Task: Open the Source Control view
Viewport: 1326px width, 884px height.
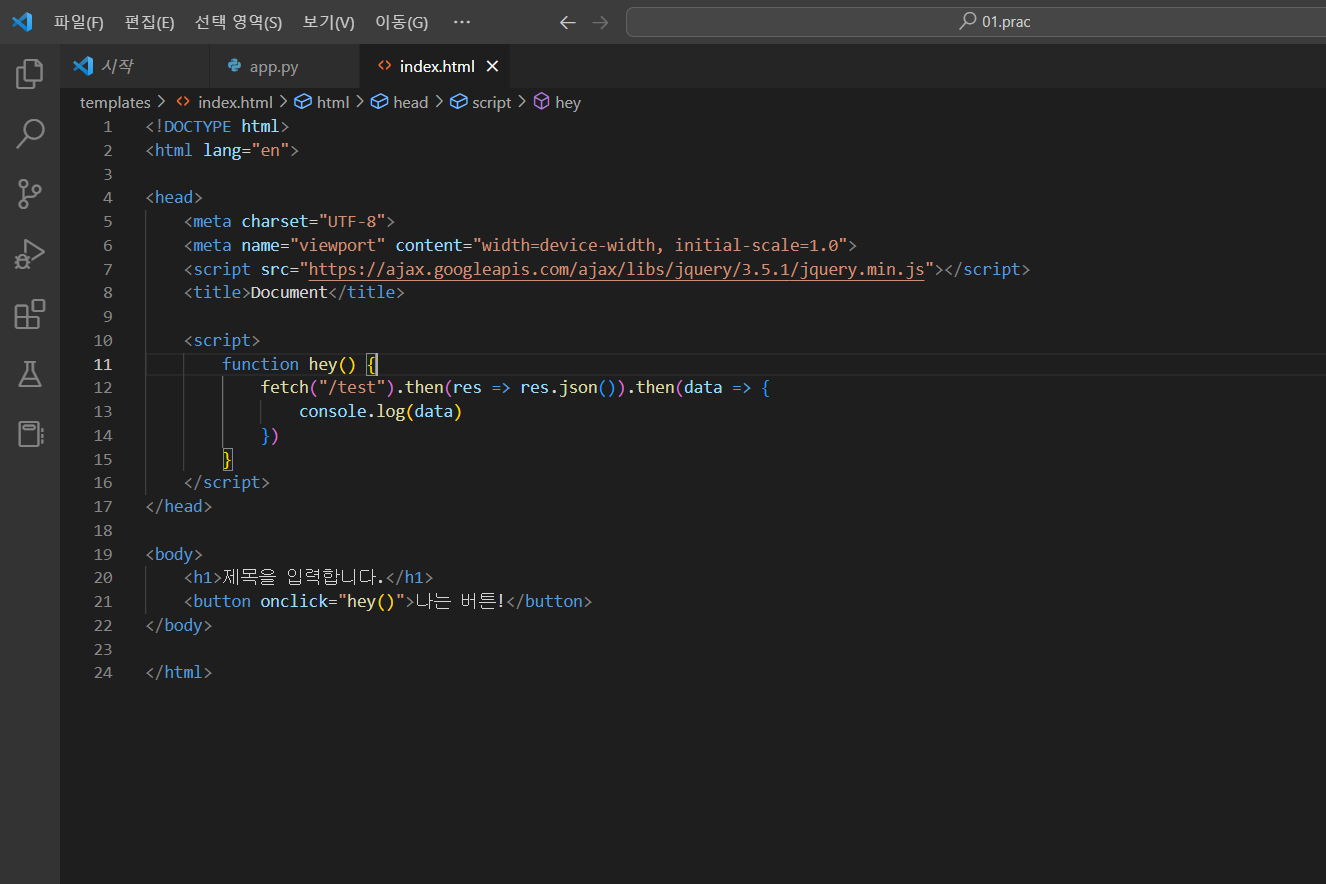Action: (30, 194)
